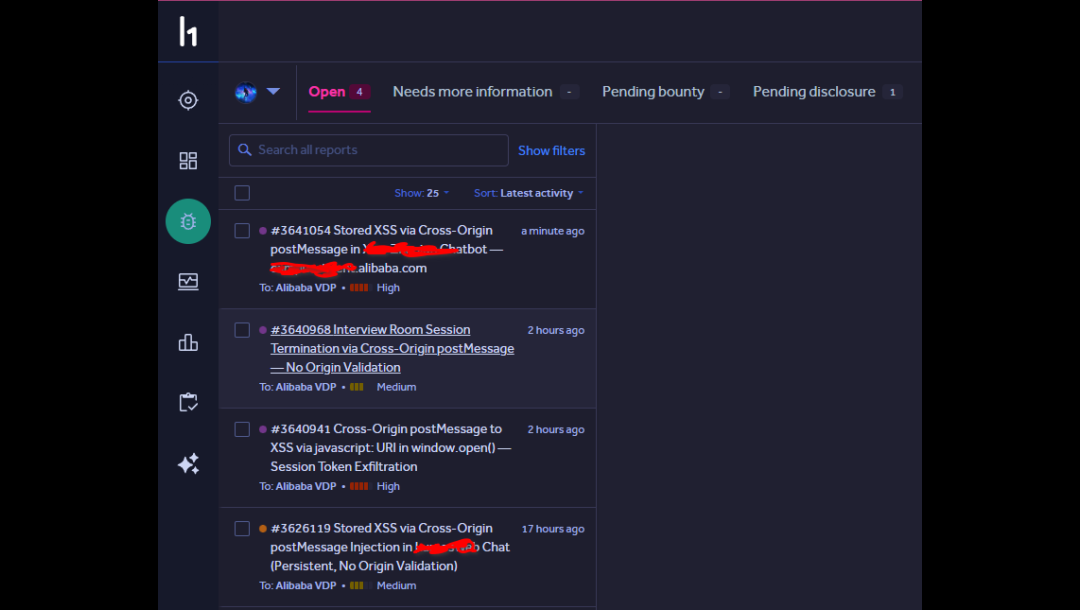The height and width of the screenshot is (610, 1080).
Task: Click '2 hours ago' timestamp of #3640968
Action: (x=556, y=330)
